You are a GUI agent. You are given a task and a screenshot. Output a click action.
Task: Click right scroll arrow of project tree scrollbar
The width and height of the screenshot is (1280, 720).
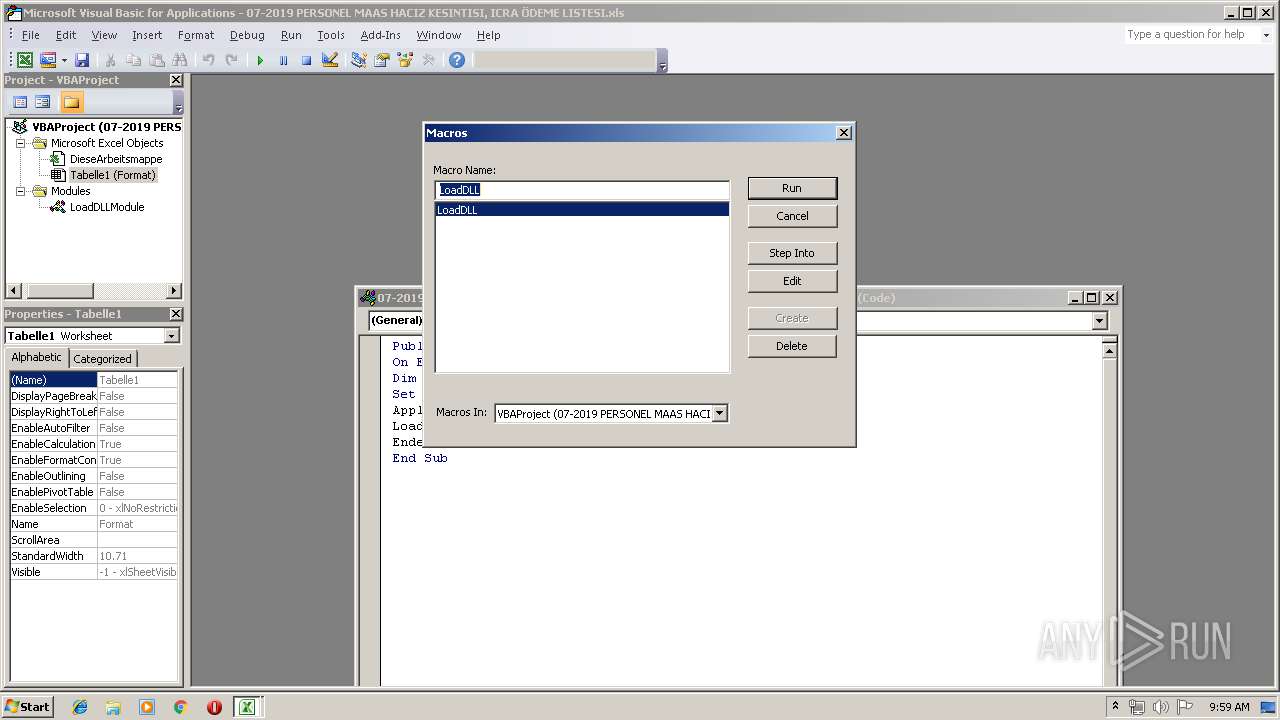pos(174,291)
